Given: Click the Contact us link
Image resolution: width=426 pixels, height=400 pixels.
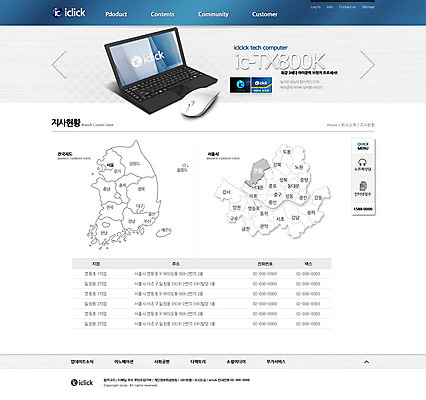Looking at the screenshot, I should tap(347, 7).
